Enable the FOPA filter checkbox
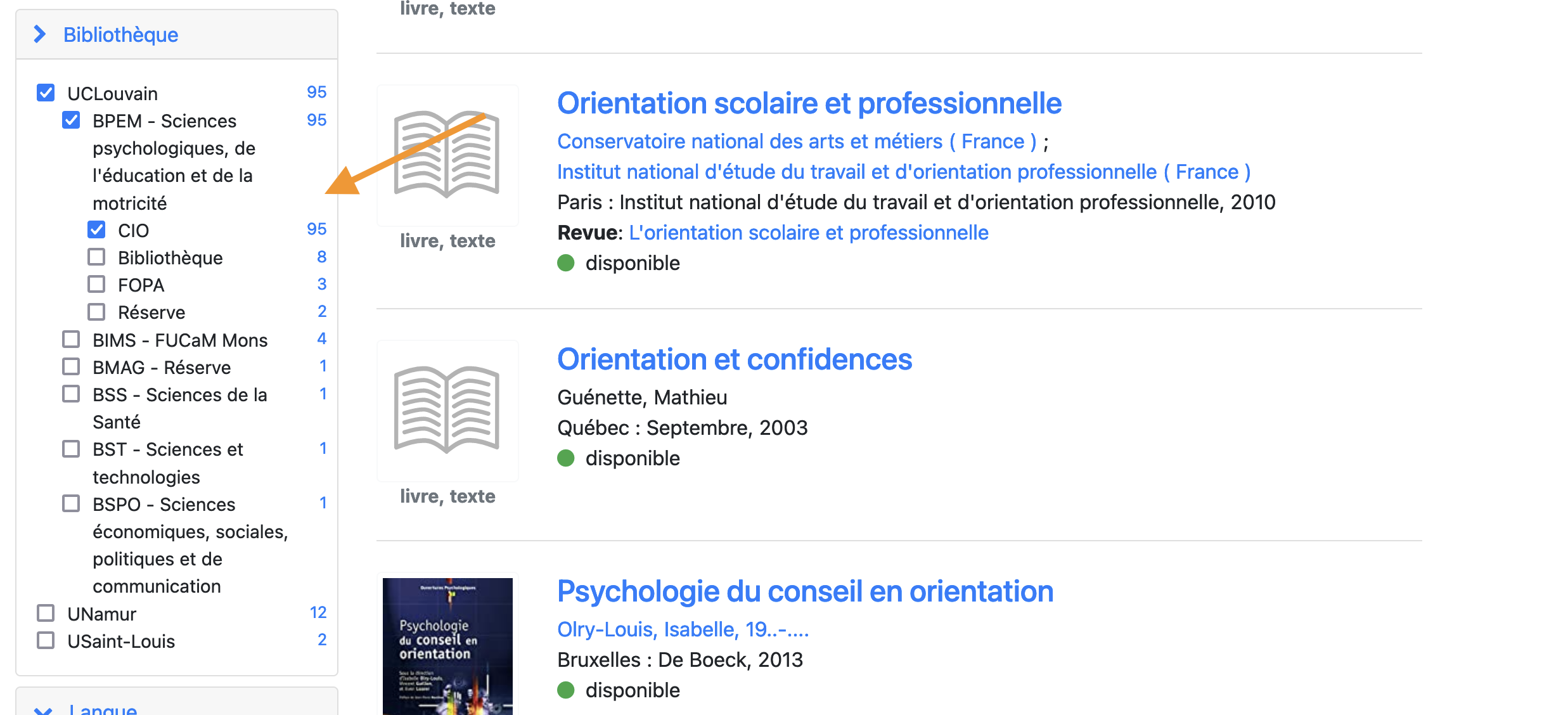This screenshot has height=715, width=1568. click(96, 284)
